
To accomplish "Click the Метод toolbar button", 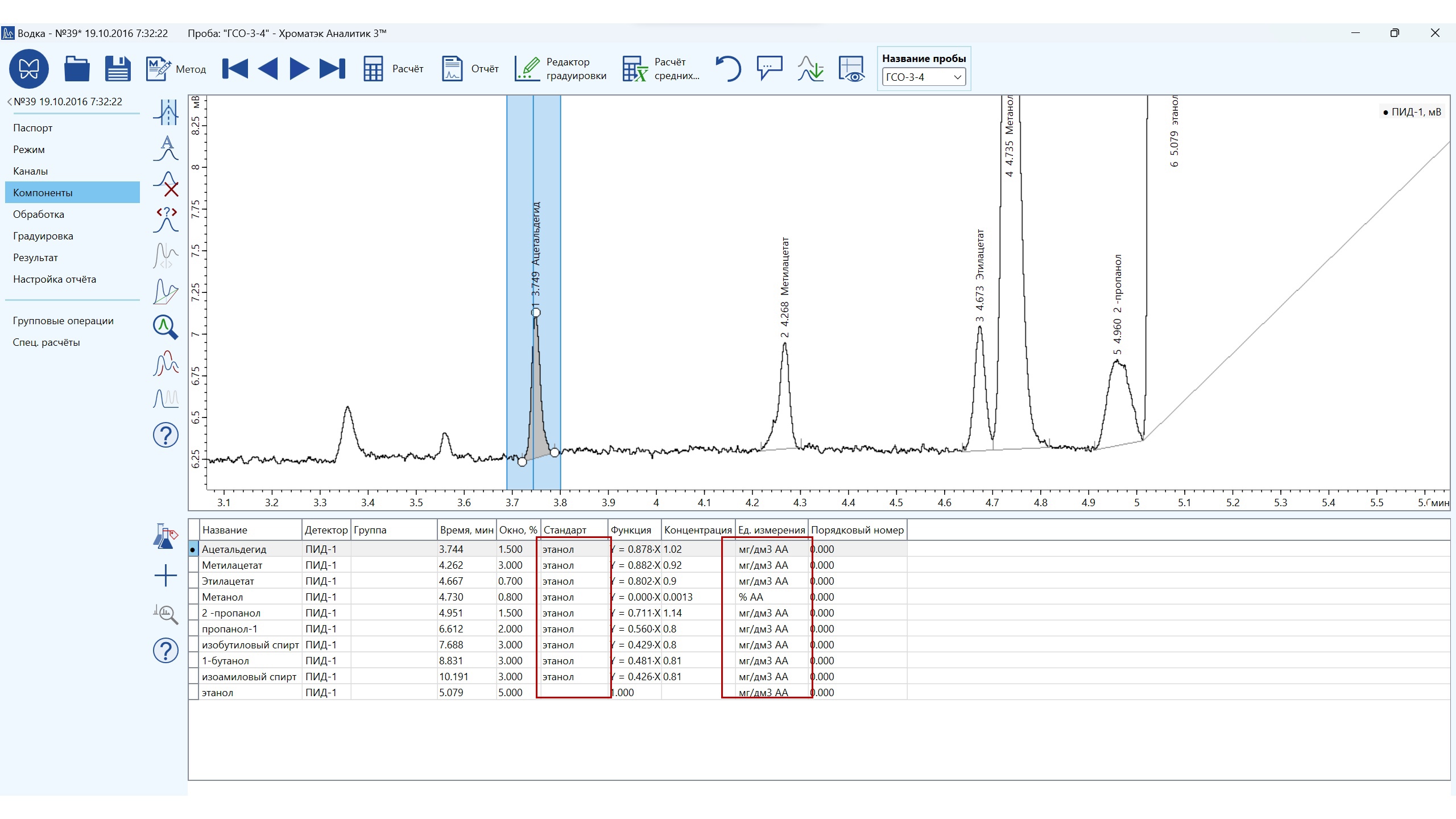I will coord(176,69).
